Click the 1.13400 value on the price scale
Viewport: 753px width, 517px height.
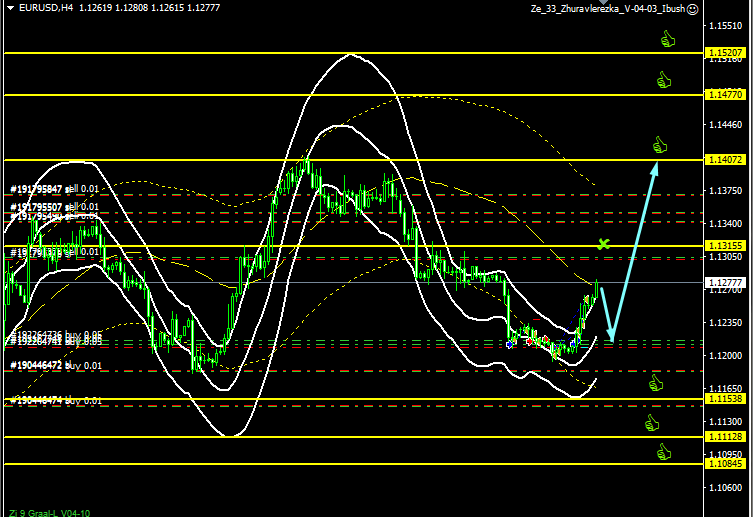click(725, 223)
